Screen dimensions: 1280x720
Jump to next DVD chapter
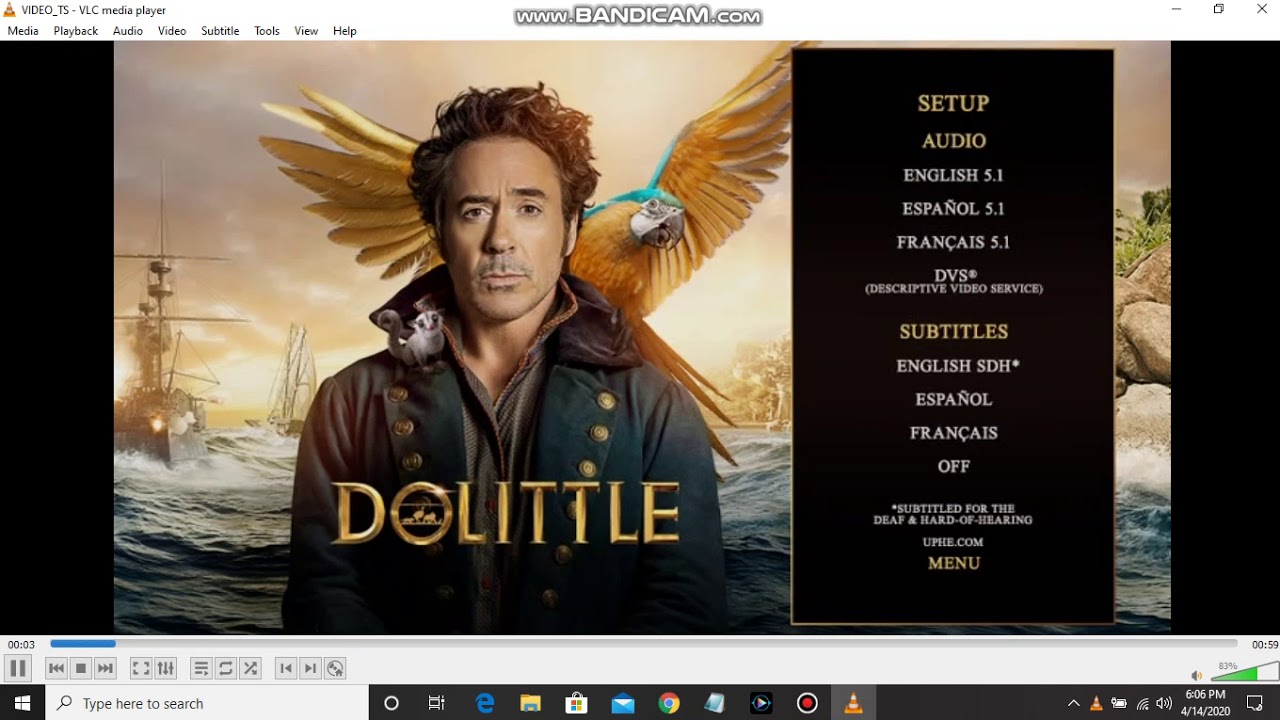pyautogui.click(x=311, y=668)
